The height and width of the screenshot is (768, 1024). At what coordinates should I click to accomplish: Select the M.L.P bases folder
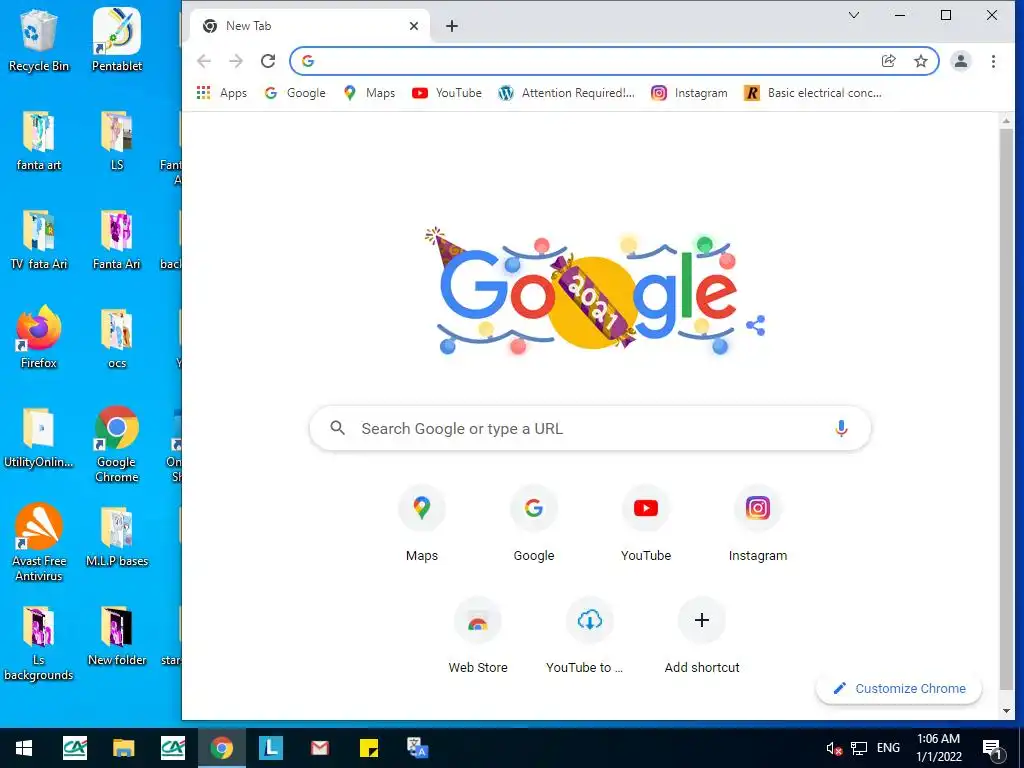point(117,537)
